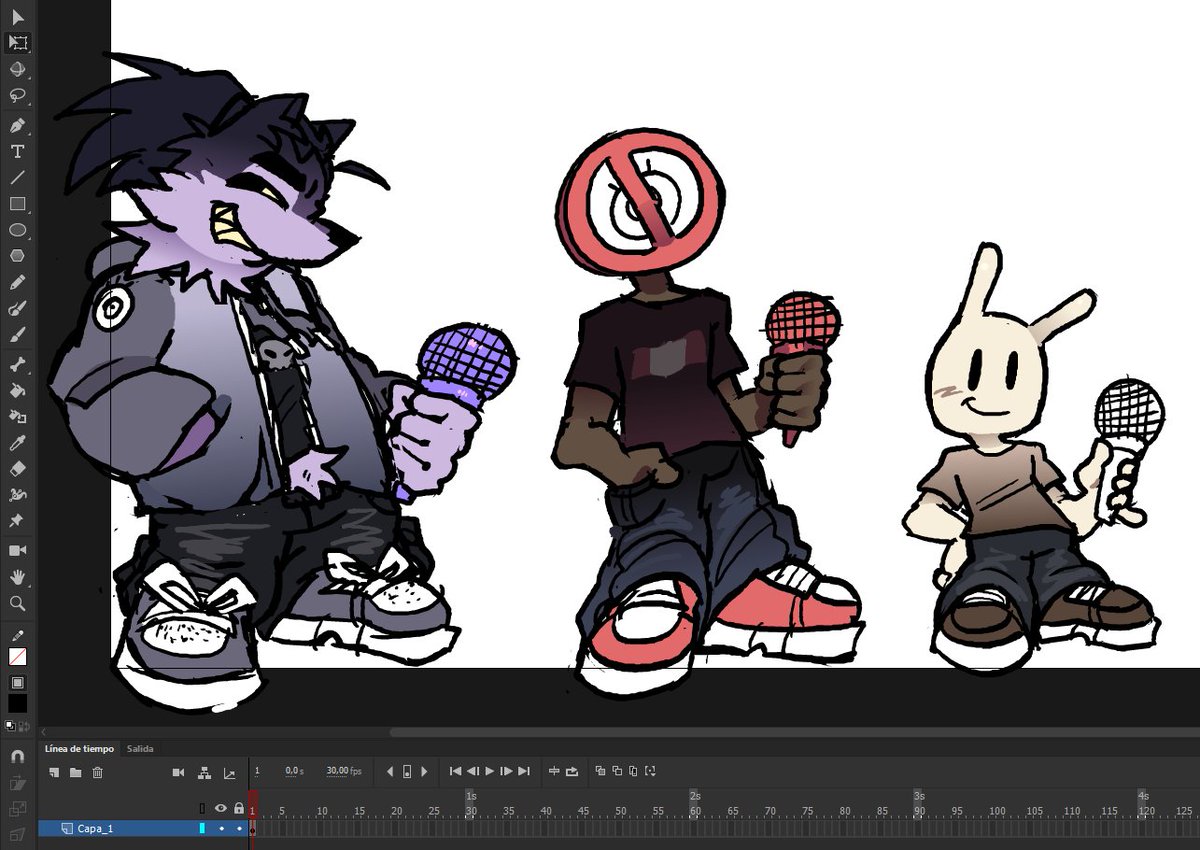This screenshot has width=1200, height=850.
Task: Go to the last frame
Action: pos(523,771)
